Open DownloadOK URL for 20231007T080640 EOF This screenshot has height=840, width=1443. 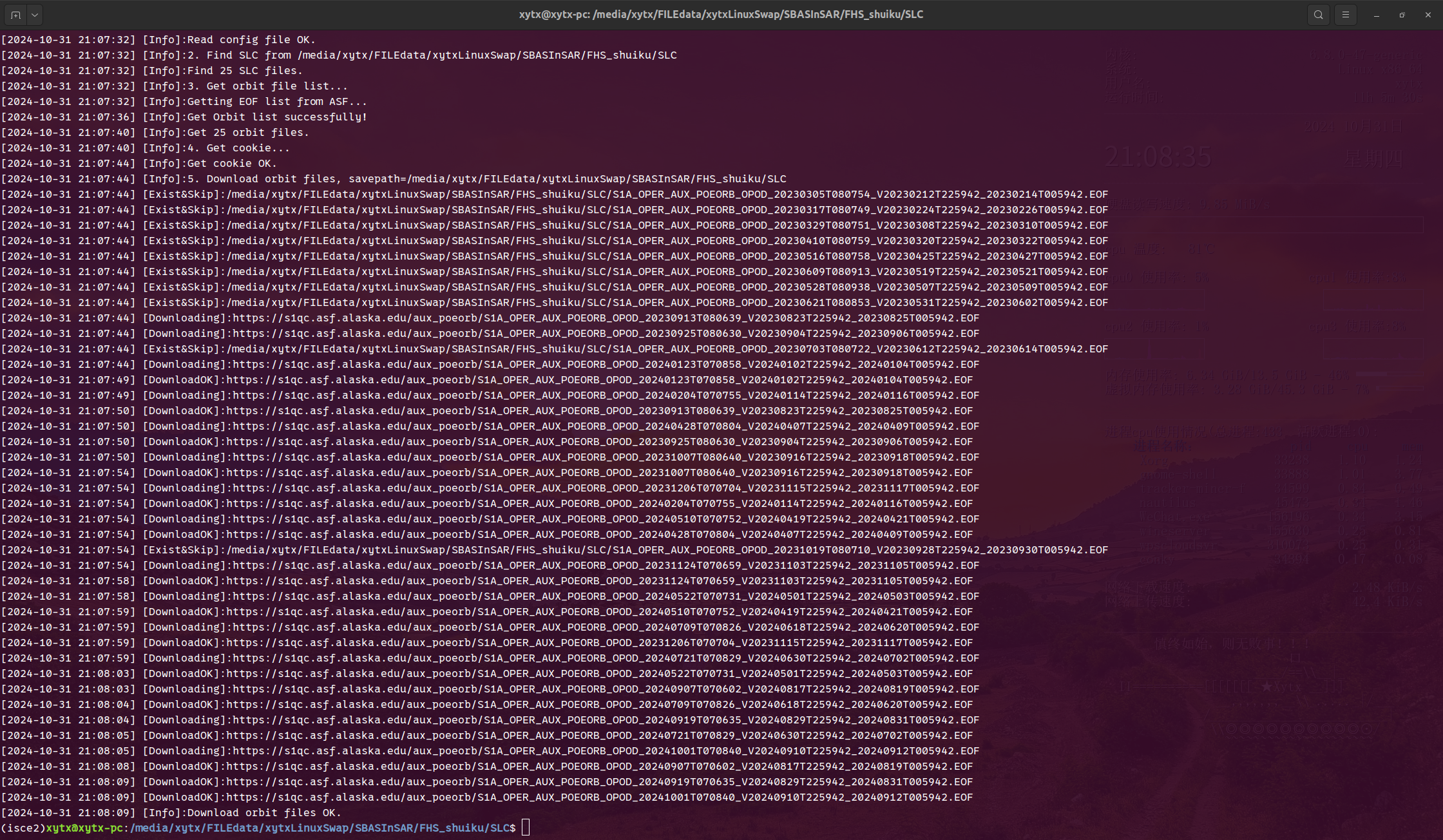[600, 473]
